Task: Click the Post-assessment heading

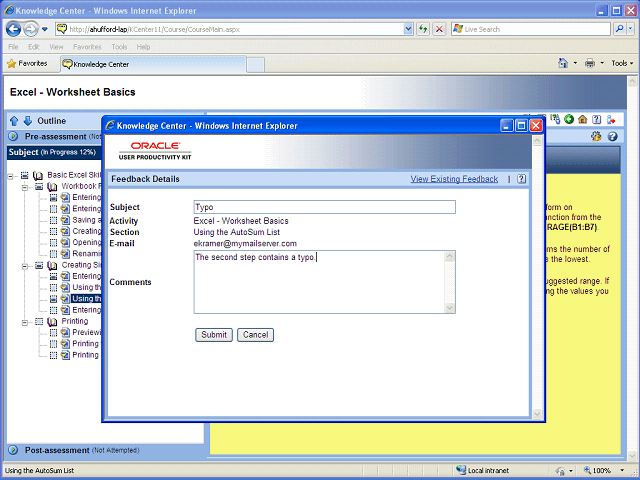Action: pos(57,450)
